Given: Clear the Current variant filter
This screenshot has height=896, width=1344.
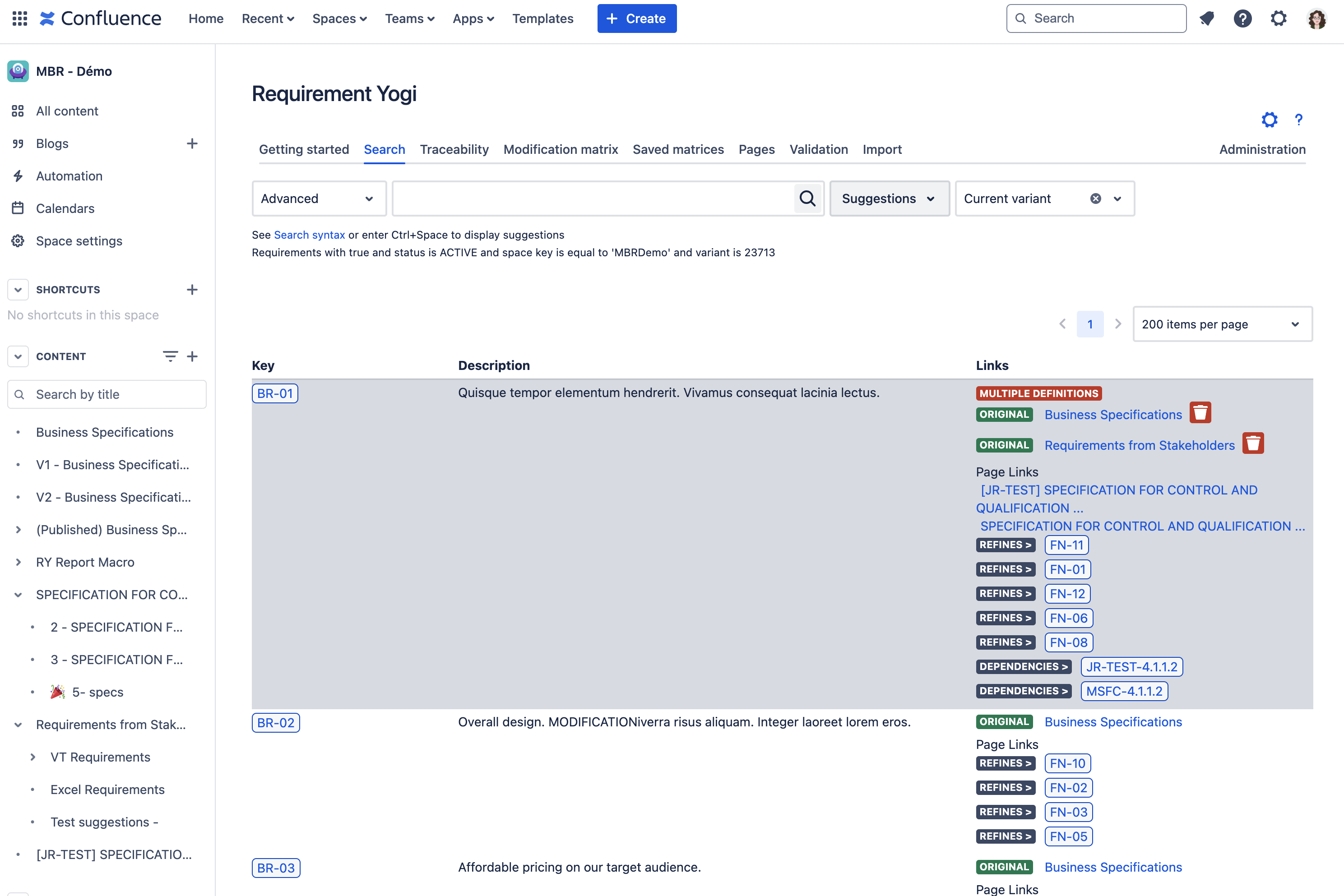Looking at the screenshot, I should [1095, 199].
